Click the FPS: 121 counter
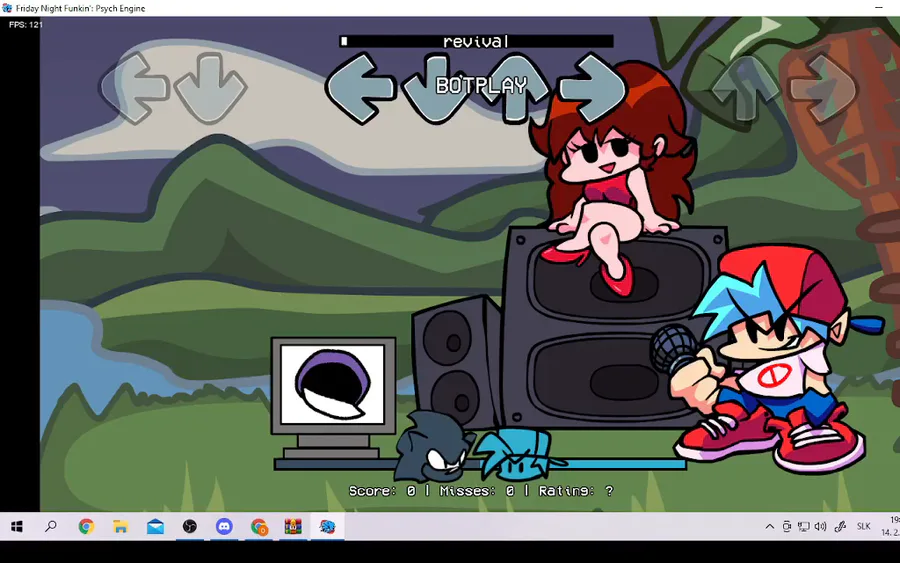The height and width of the screenshot is (563, 900). (x=26, y=24)
